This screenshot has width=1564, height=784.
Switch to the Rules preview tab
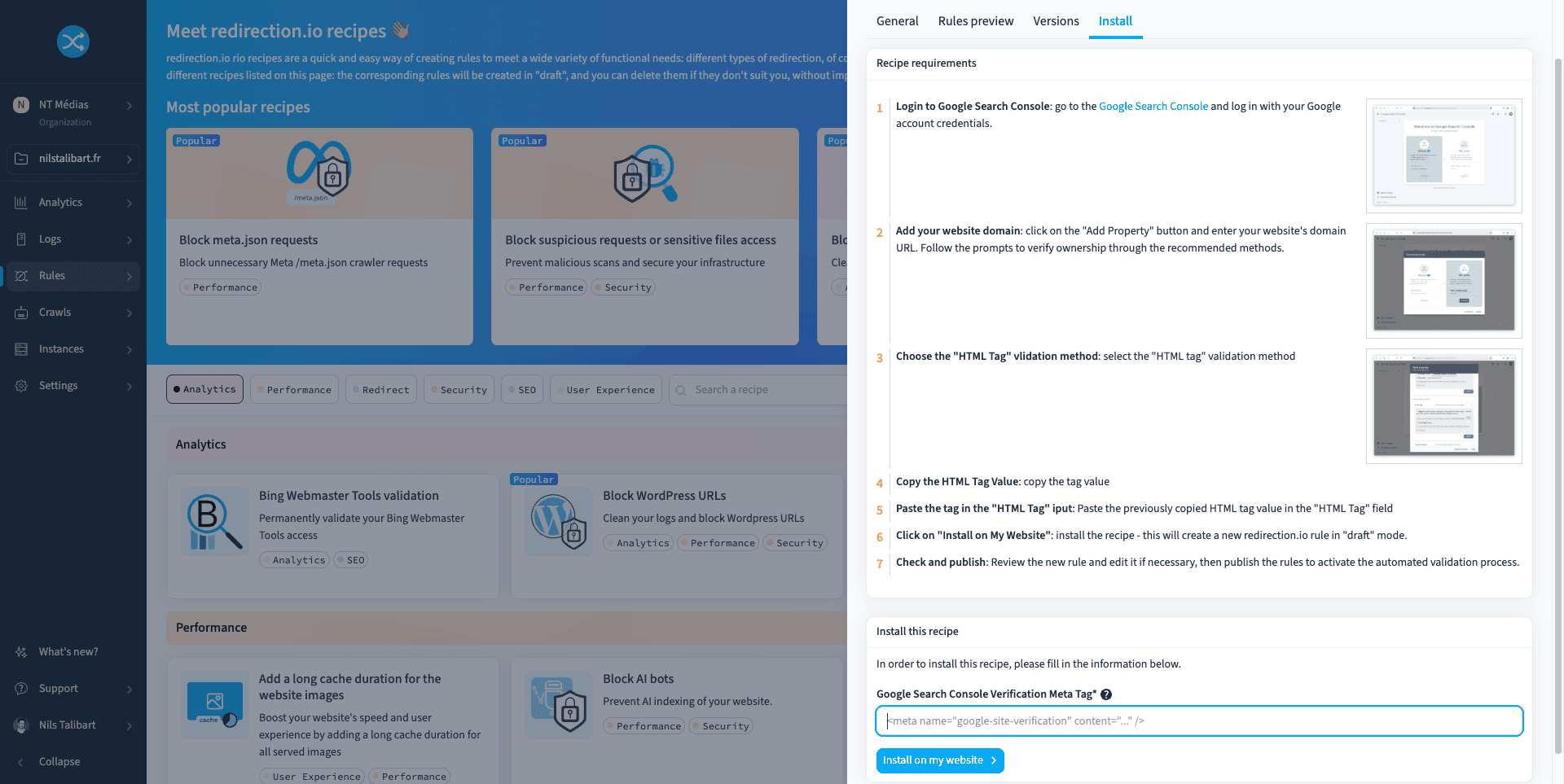coord(975,21)
